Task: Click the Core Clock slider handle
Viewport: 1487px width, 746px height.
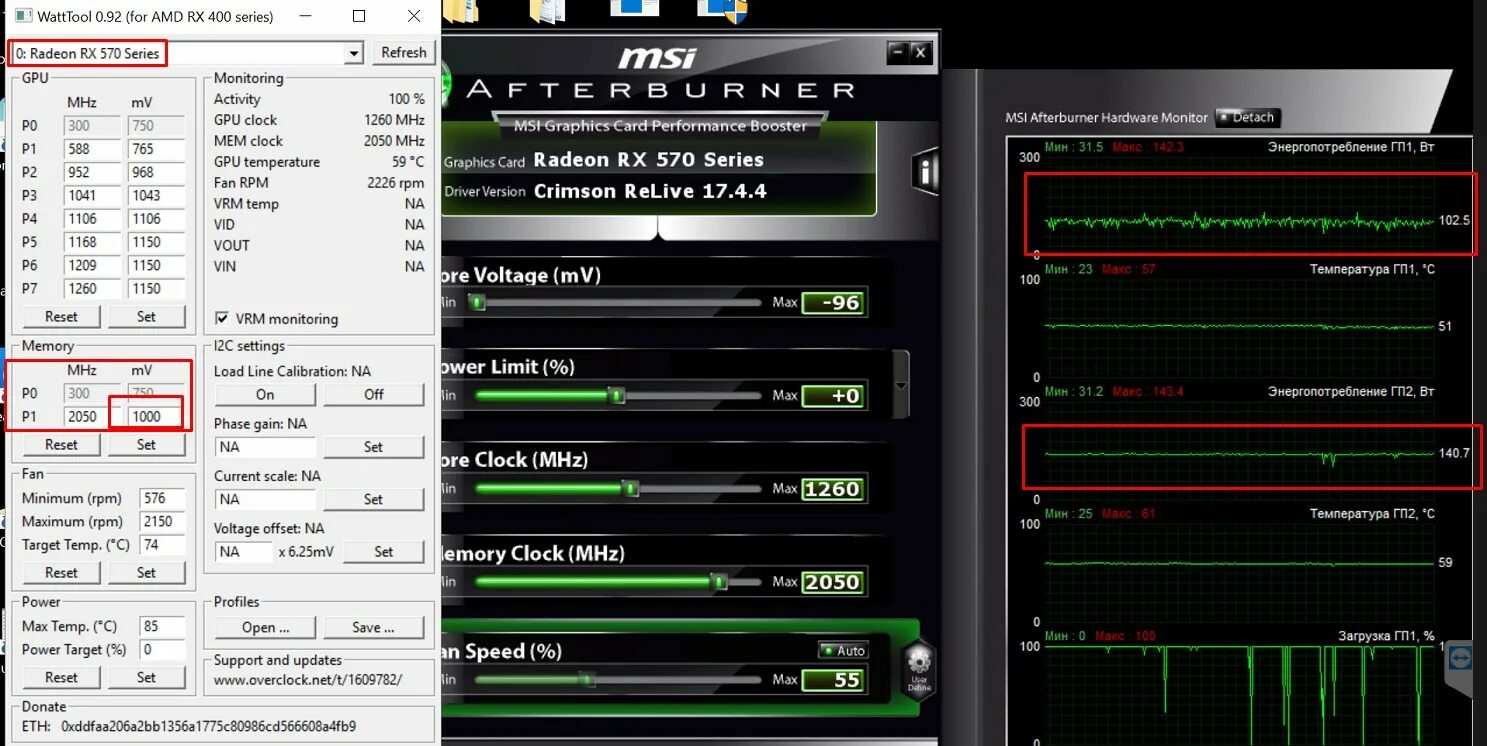Action: pos(630,489)
